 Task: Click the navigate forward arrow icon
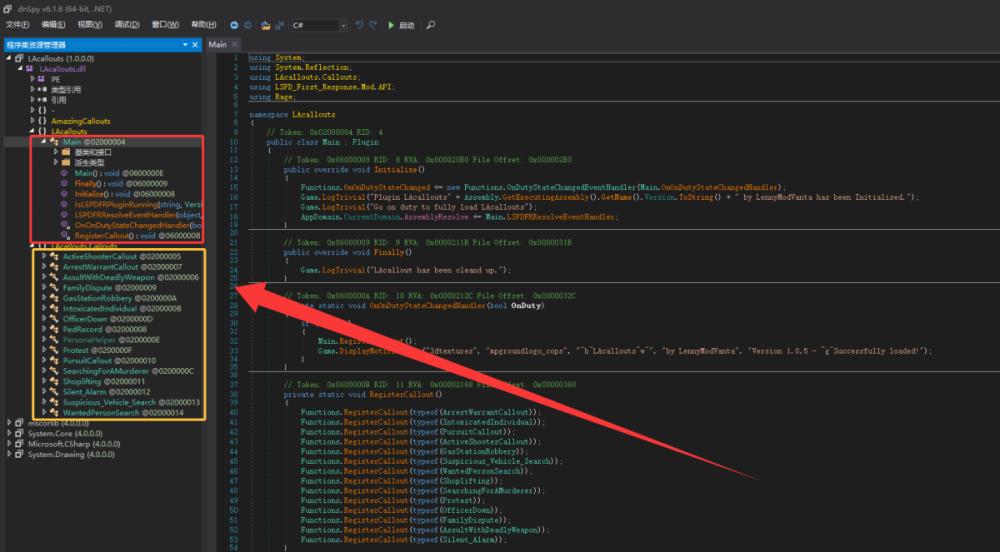pyautogui.click(x=248, y=25)
